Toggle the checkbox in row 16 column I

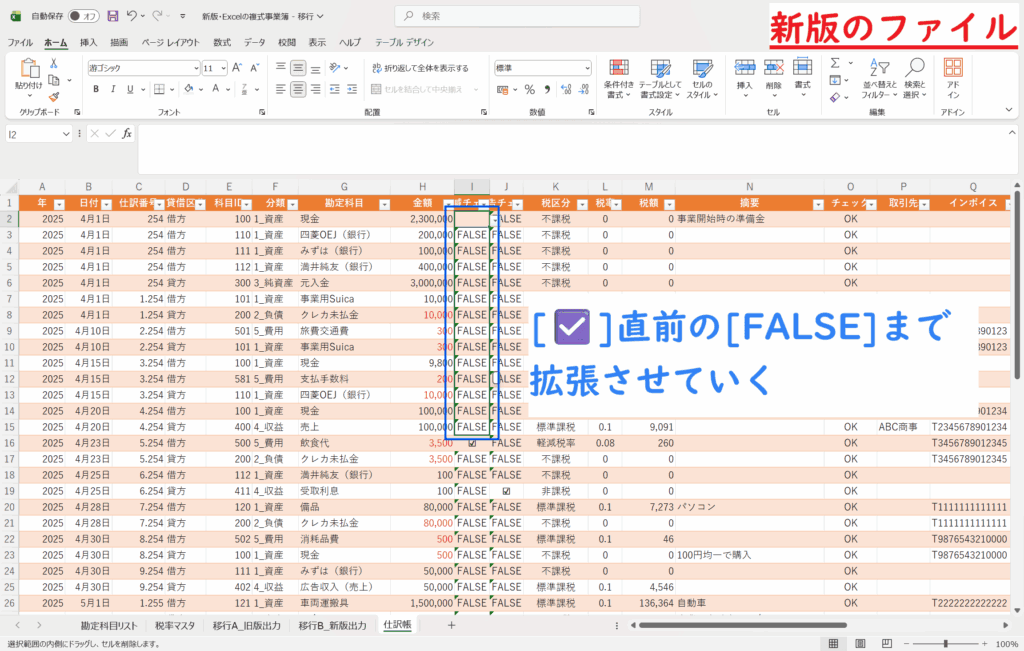[x=472, y=443]
